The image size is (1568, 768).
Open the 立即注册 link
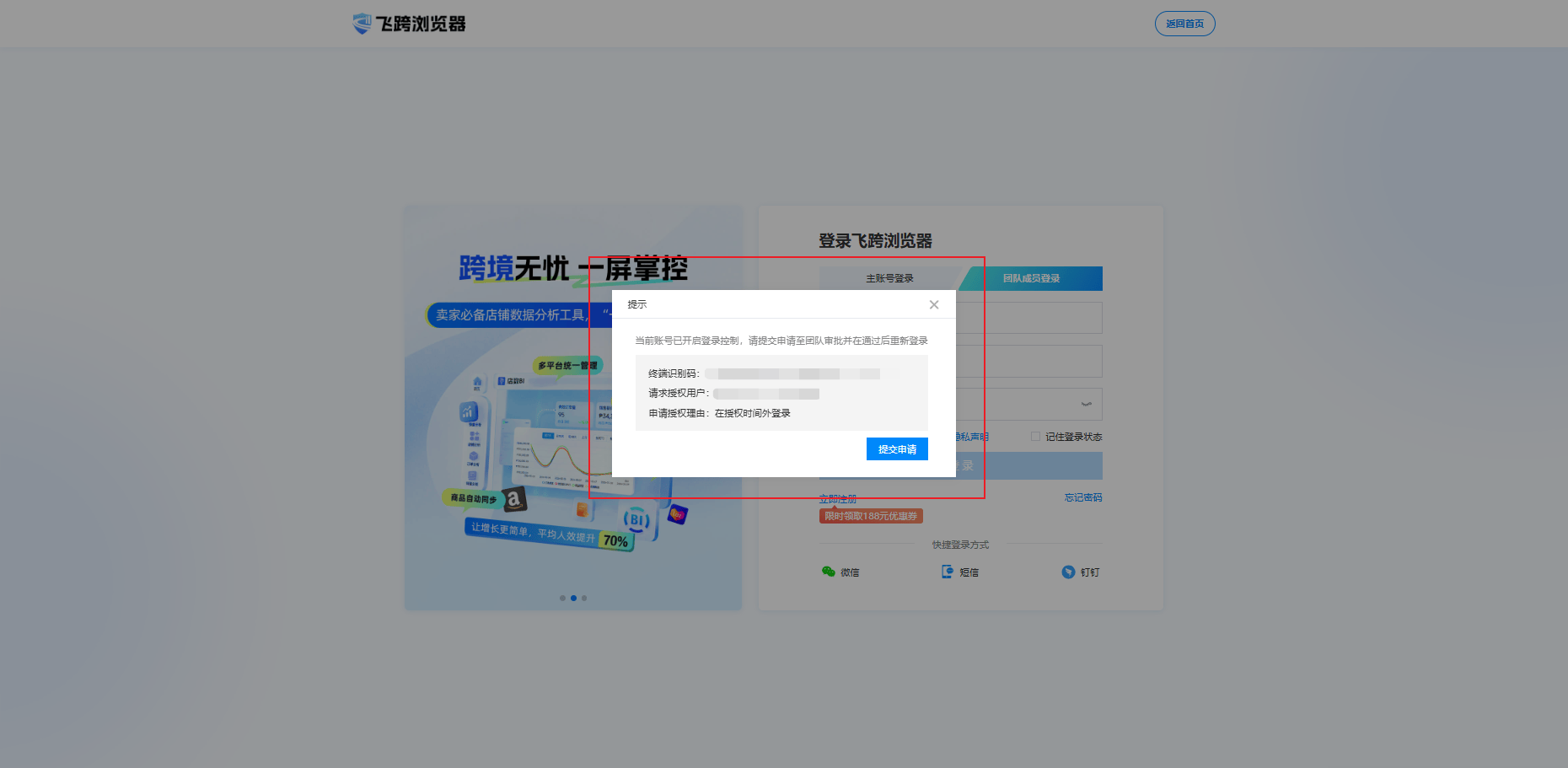coord(838,499)
